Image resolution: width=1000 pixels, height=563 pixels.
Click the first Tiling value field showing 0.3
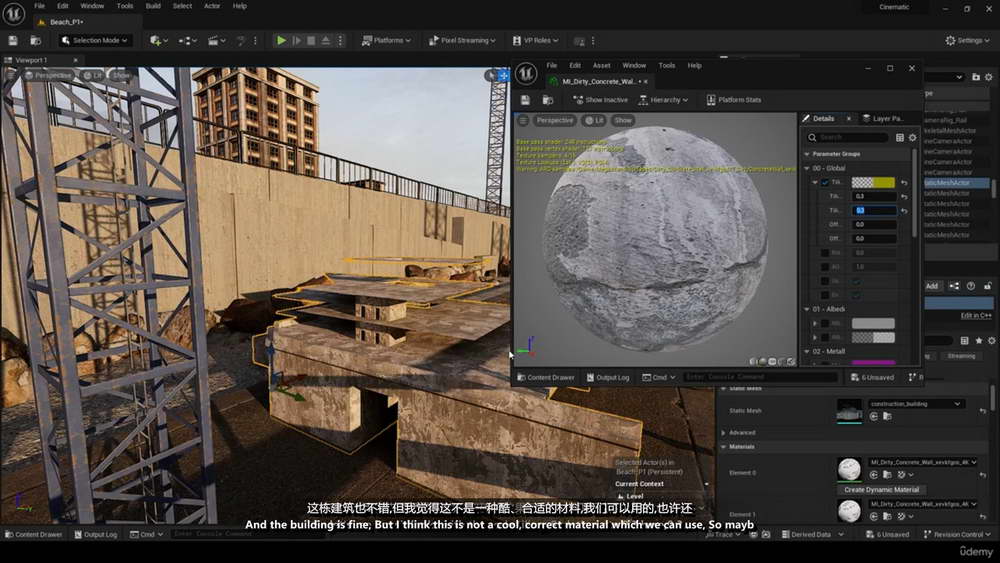click(x=874, y=196)
